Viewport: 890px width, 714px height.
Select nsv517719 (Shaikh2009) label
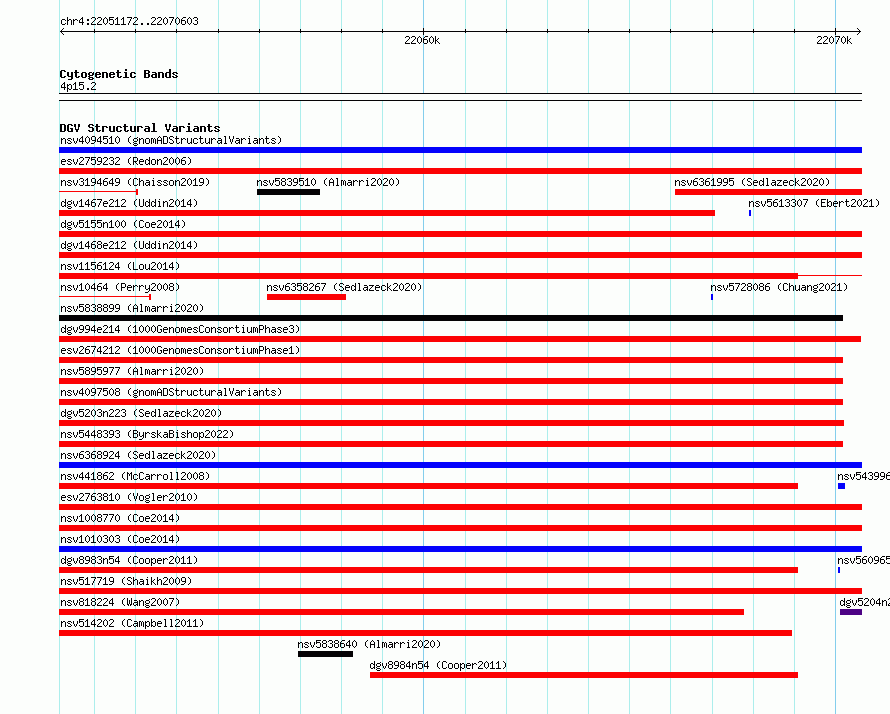pos(126,581)
